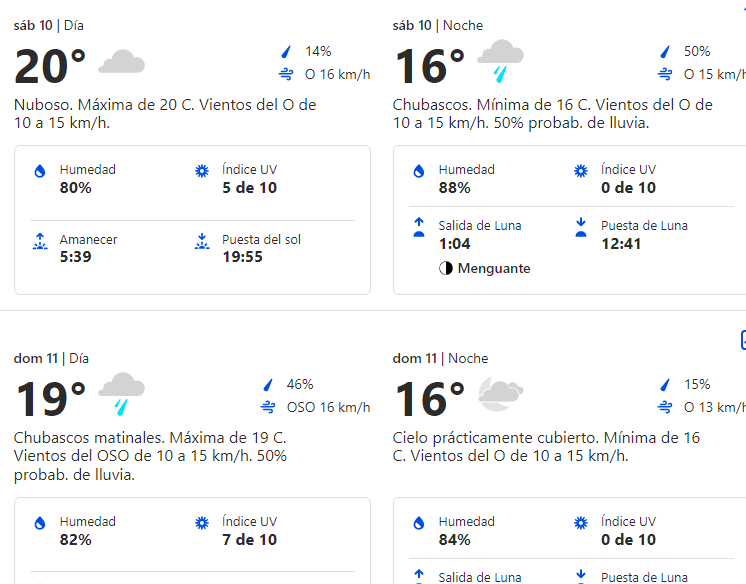This screenshot has width=746, height=584.
Task: Click the moon-and-cloud icon for dom 11 Noche
Action: (x=500, y=394)
